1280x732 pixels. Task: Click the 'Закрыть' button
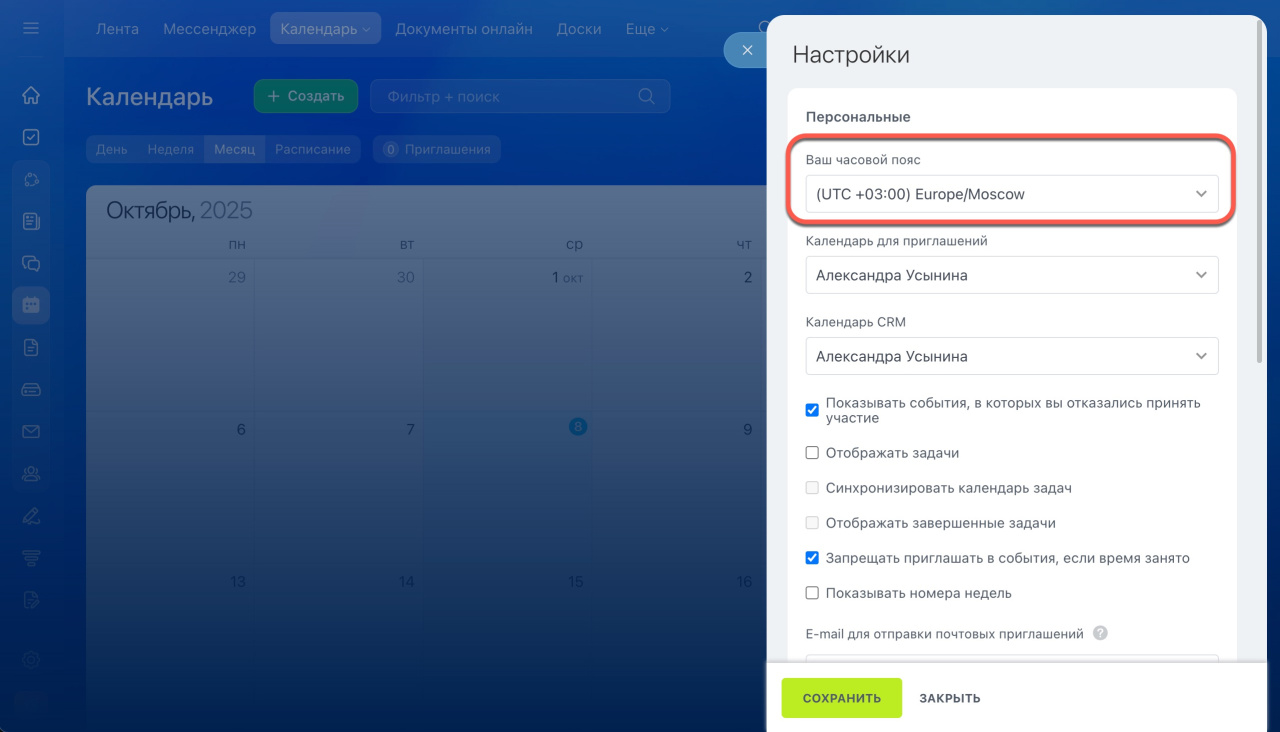click(x=949, y=698)
